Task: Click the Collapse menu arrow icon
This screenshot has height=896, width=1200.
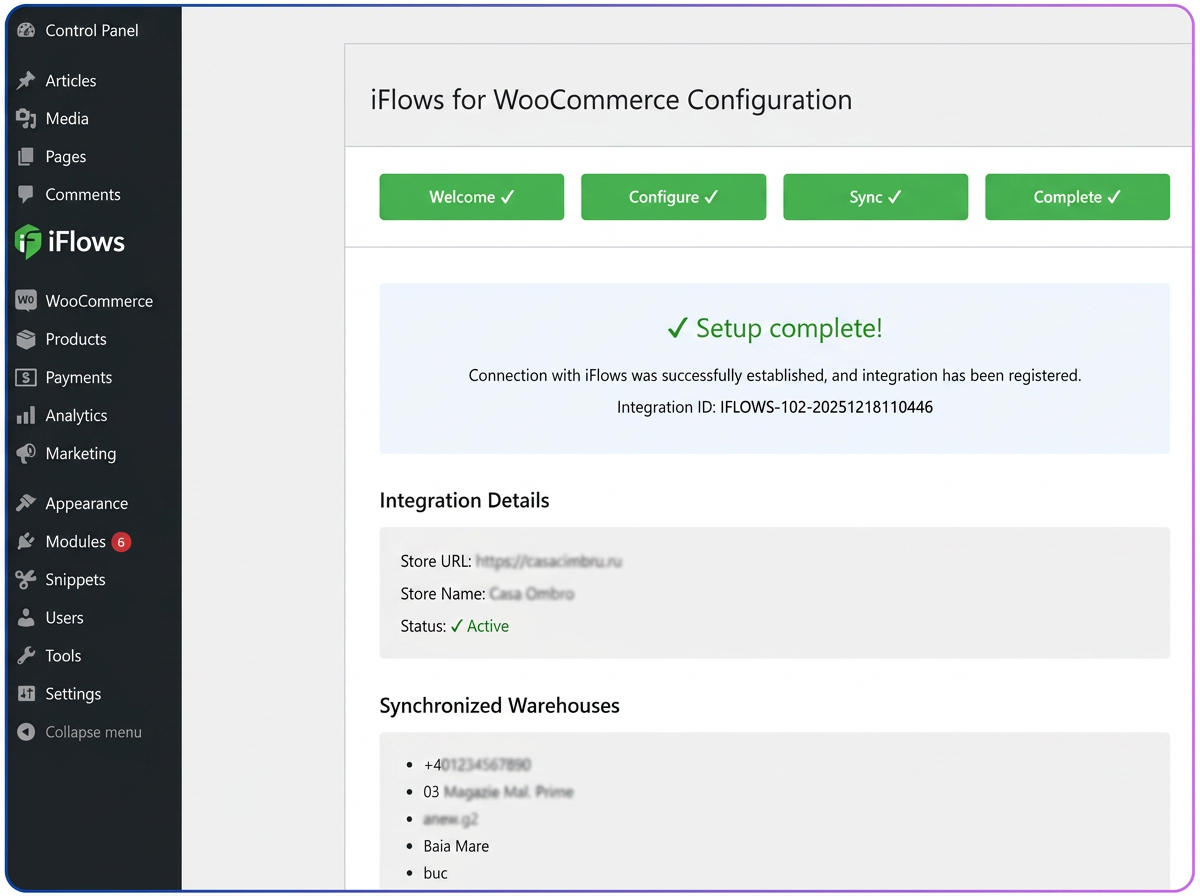Action: point(26,732)
